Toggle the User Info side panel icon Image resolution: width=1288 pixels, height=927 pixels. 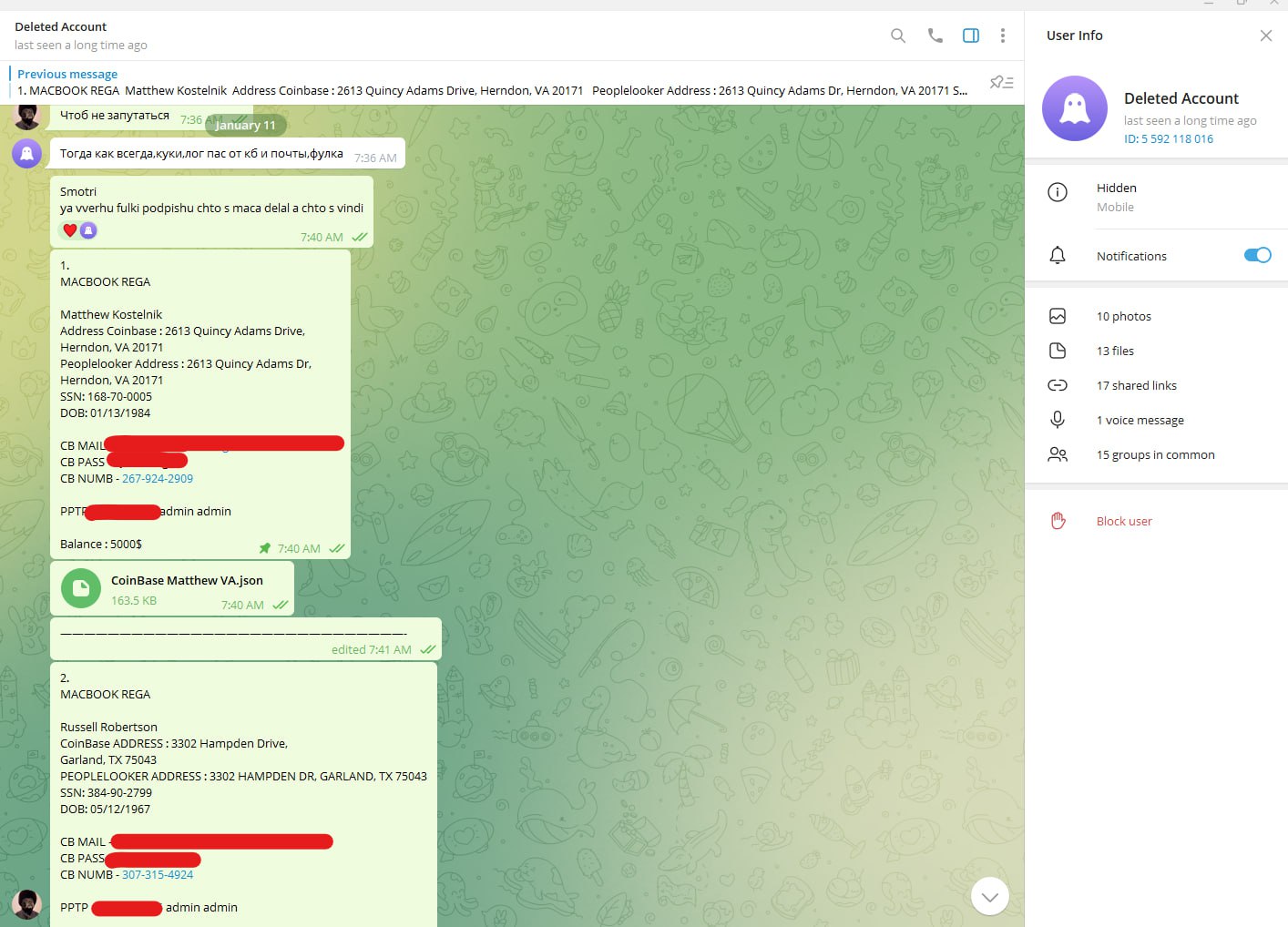(x=971, y=36)
